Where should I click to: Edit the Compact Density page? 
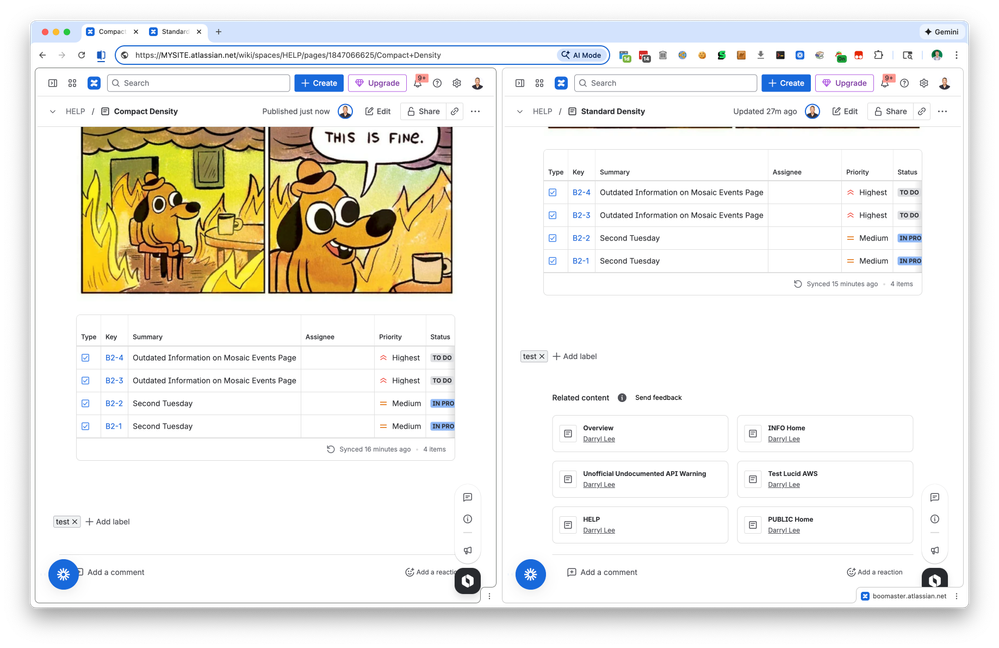tap(378, 111)
